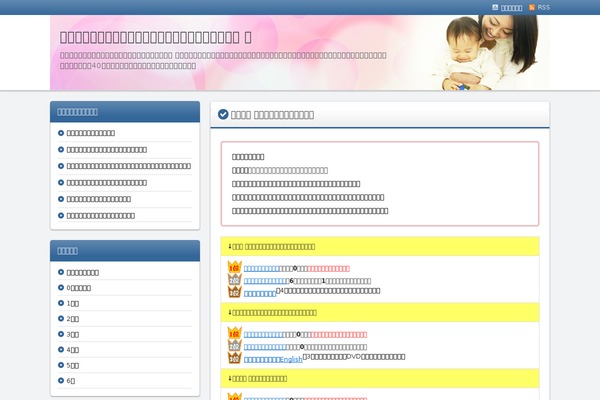Click the bullet icon beside the "1" category
Screen dimensions: 600x400
point(61,303)
